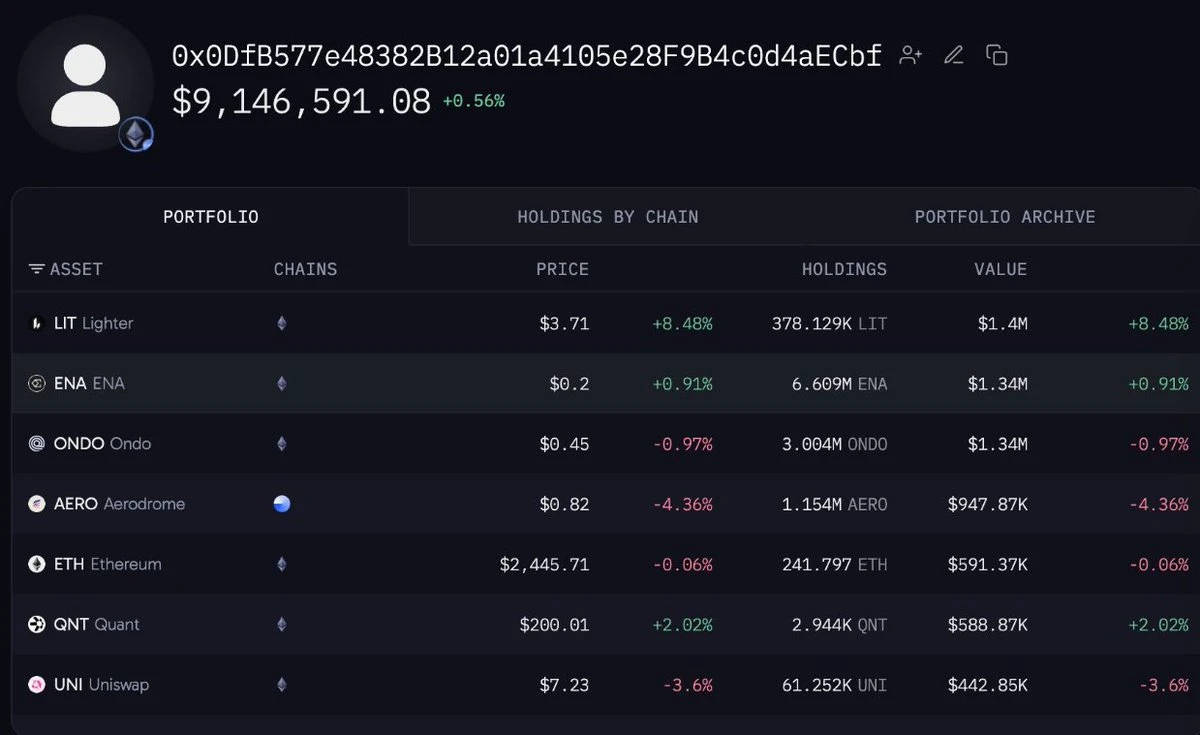Click the LIT Lighter token icon
Viewport: 1200px width, 735px height.
[x=36, y=324]
